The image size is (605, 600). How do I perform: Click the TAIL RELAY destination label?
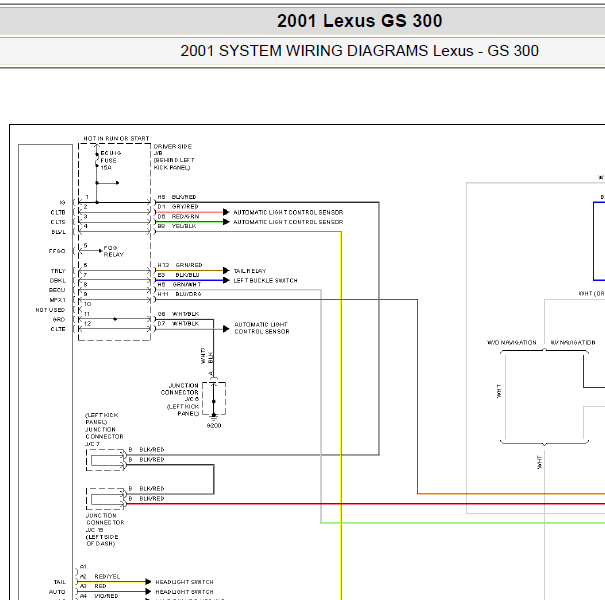250,271
